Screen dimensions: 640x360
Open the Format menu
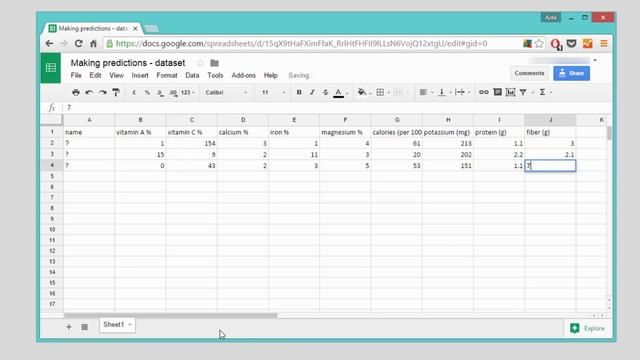167,76
